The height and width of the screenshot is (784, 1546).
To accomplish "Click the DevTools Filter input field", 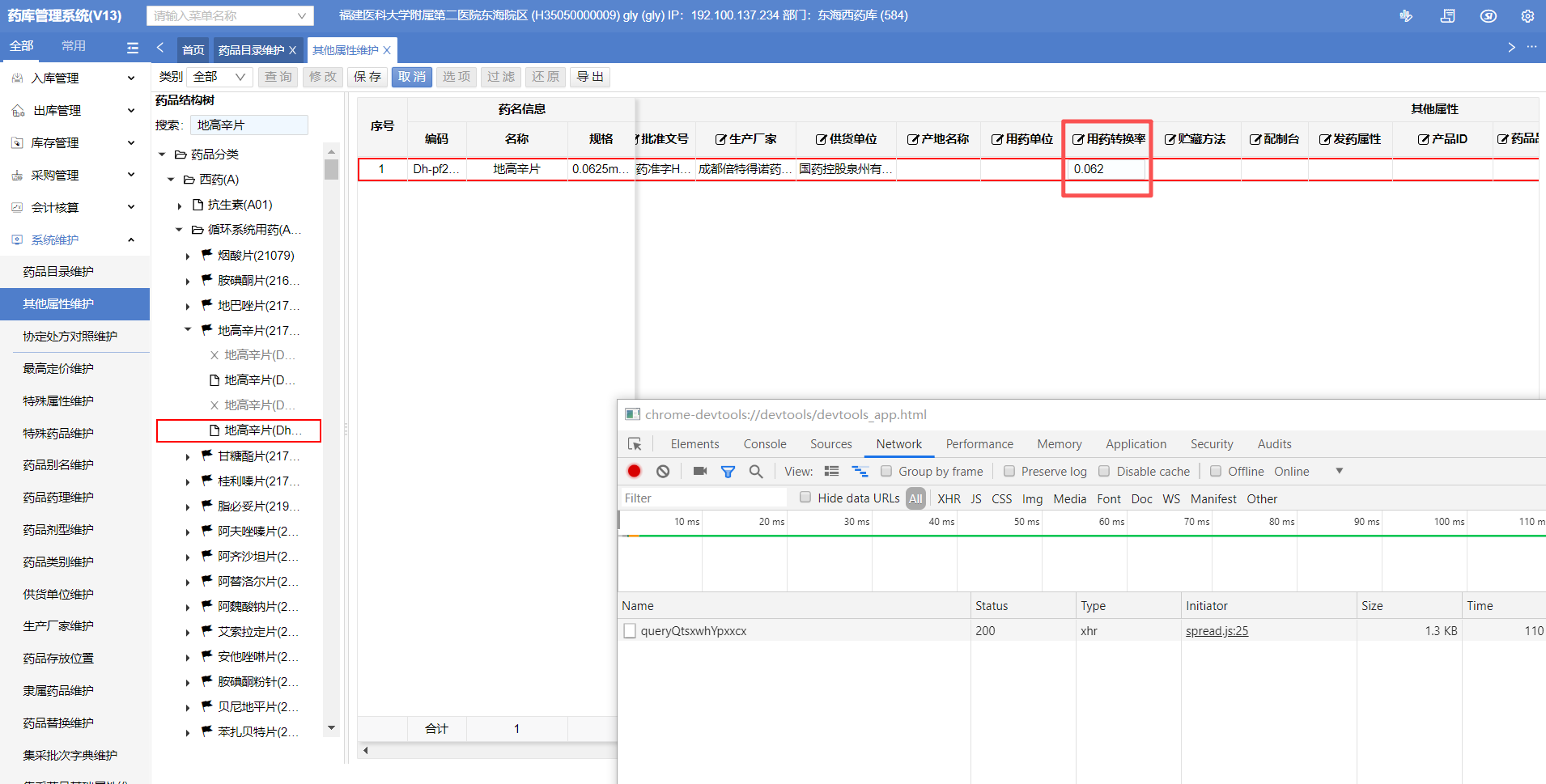I will pos(703,498).
